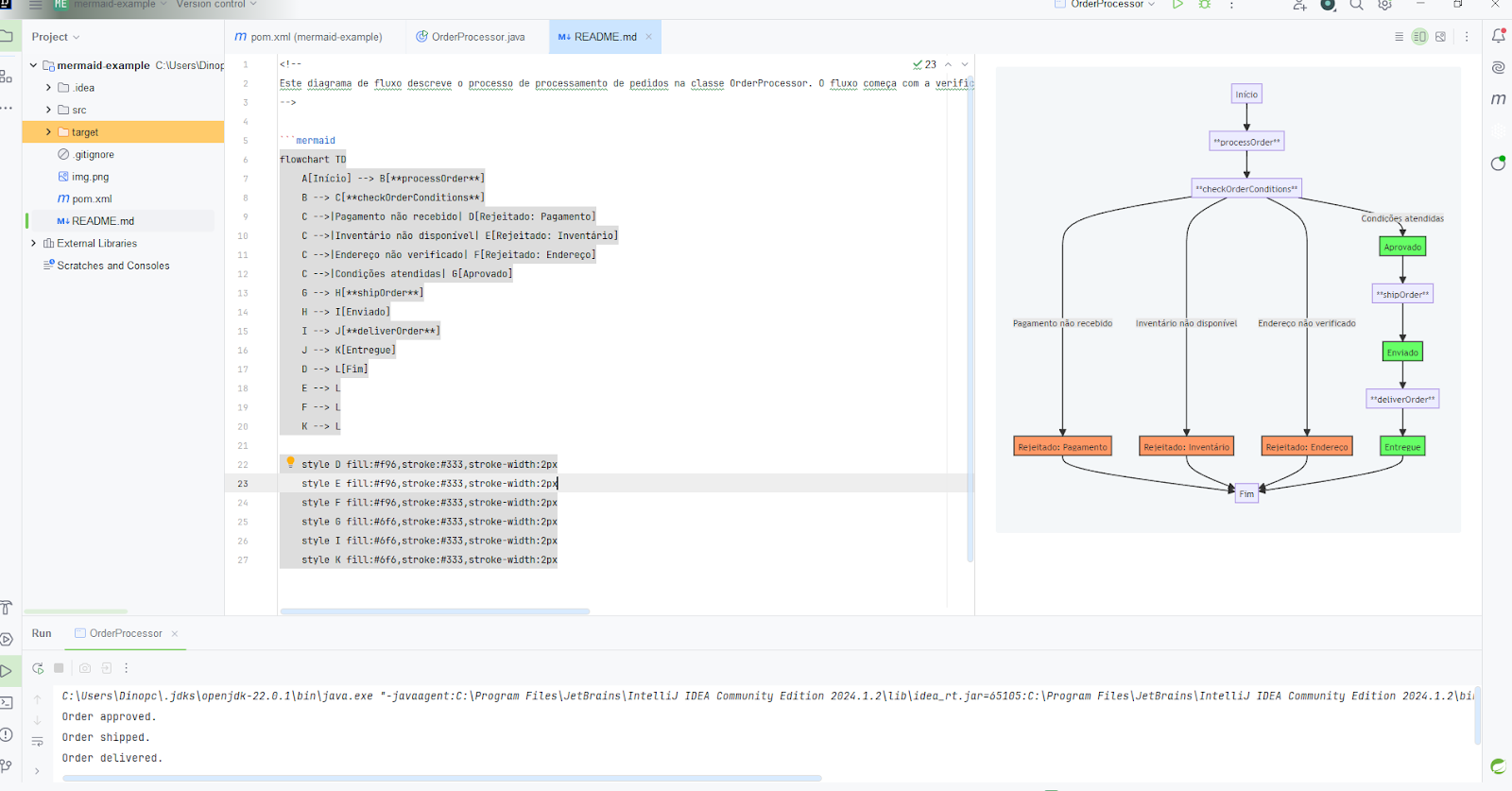Image resolution: width=1512 pixels, height=791 pixels.
Task: Open the main hamburger menu
Action: tap(36, 5)
